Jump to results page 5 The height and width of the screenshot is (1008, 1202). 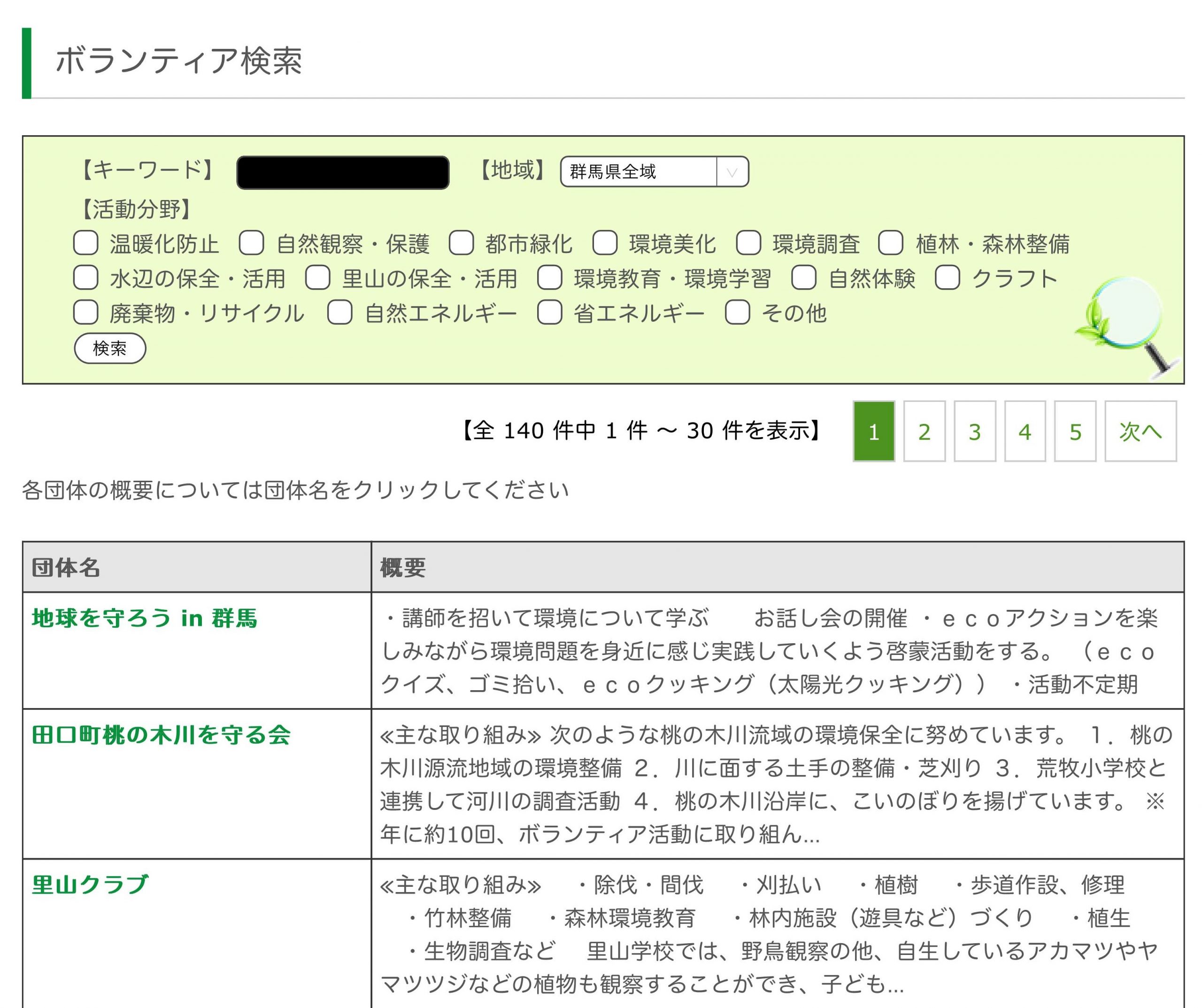pos(1075,431)
